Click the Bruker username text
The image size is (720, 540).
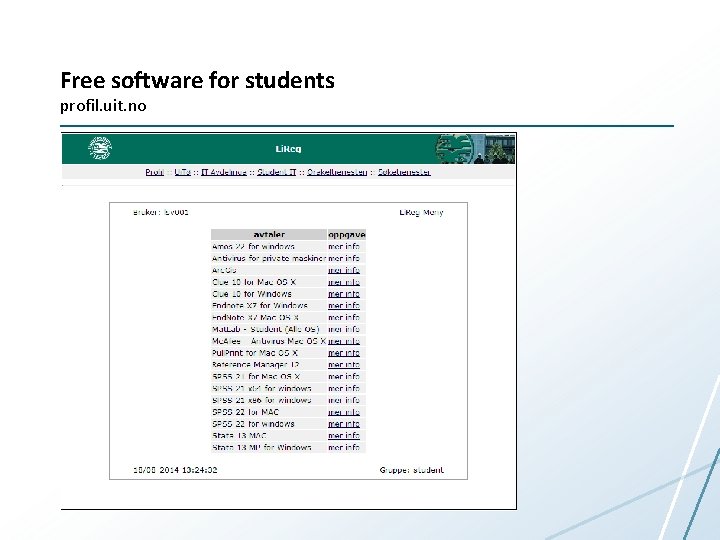[x=161, y=212]
